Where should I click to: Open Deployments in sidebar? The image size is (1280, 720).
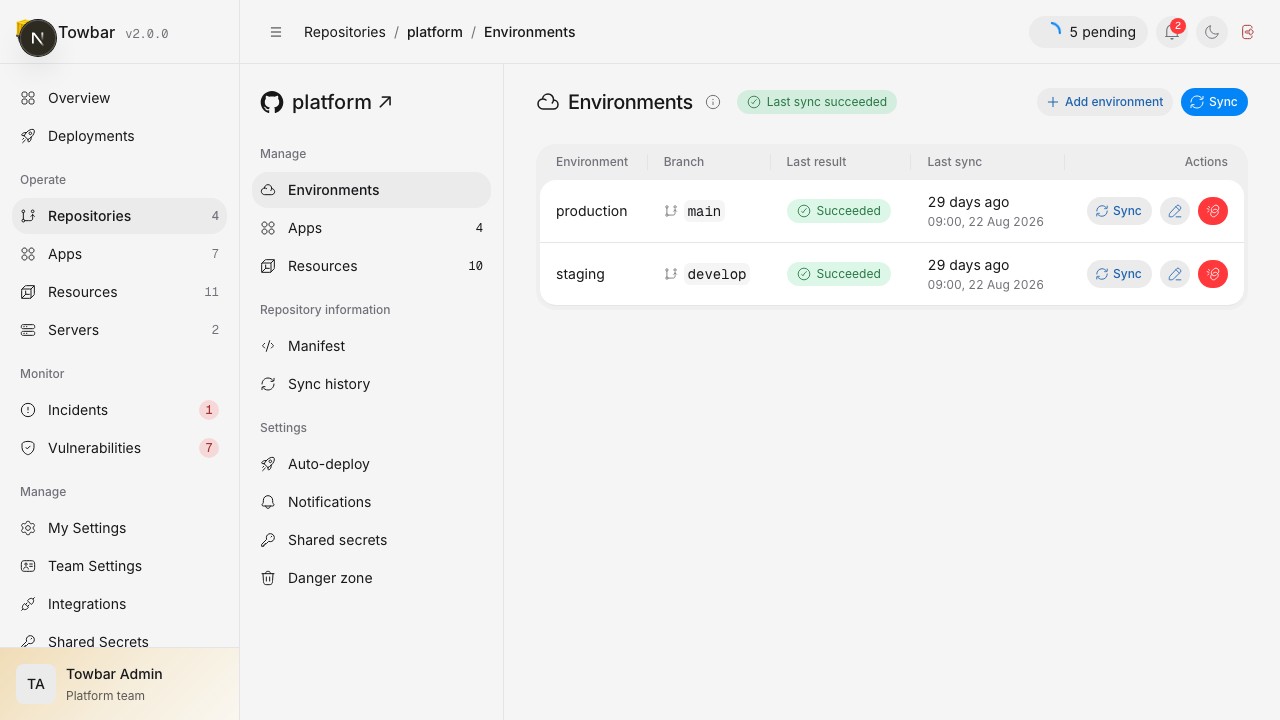click(120, 136)
